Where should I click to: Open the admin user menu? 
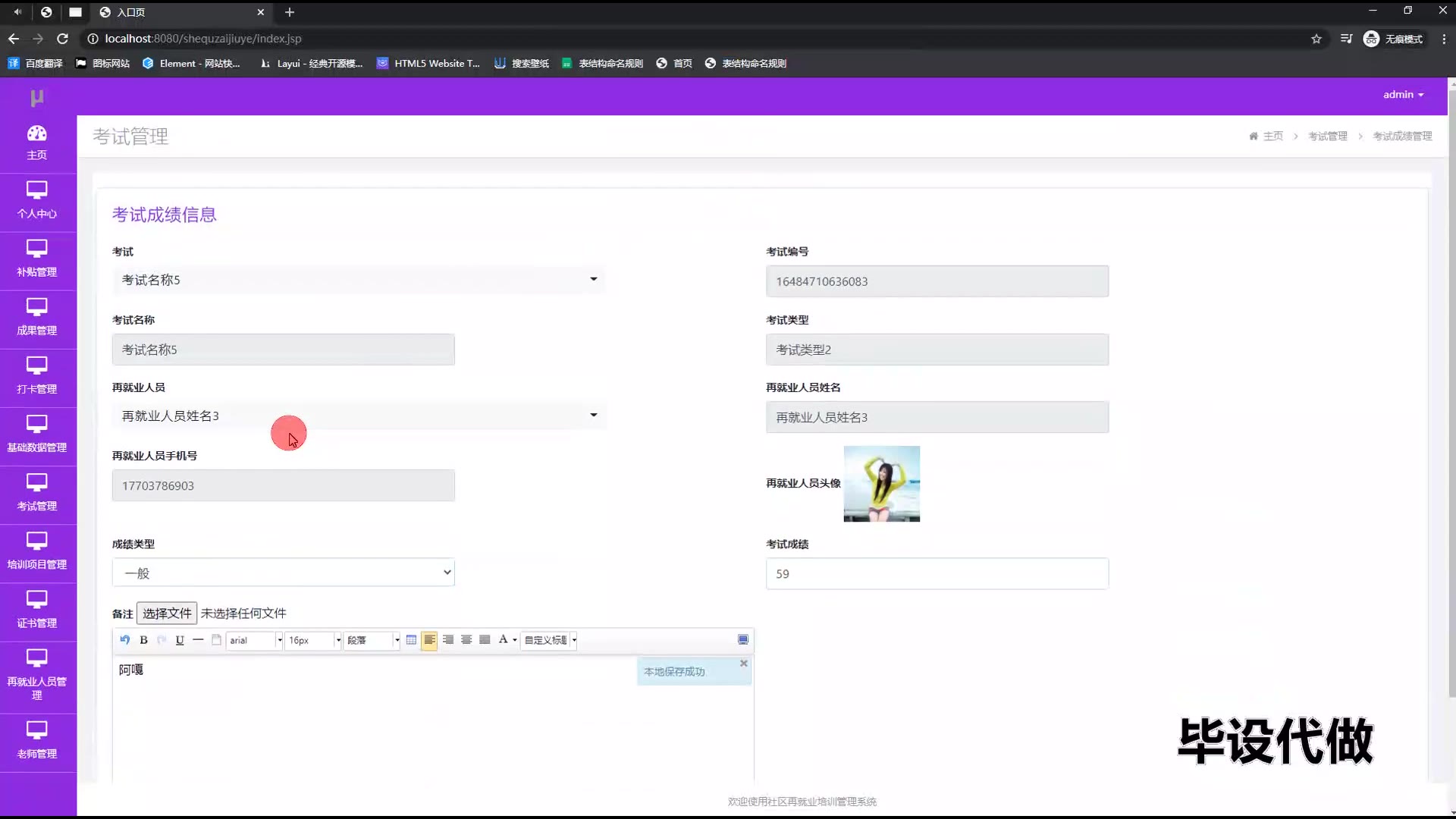tap(1403, 95)
